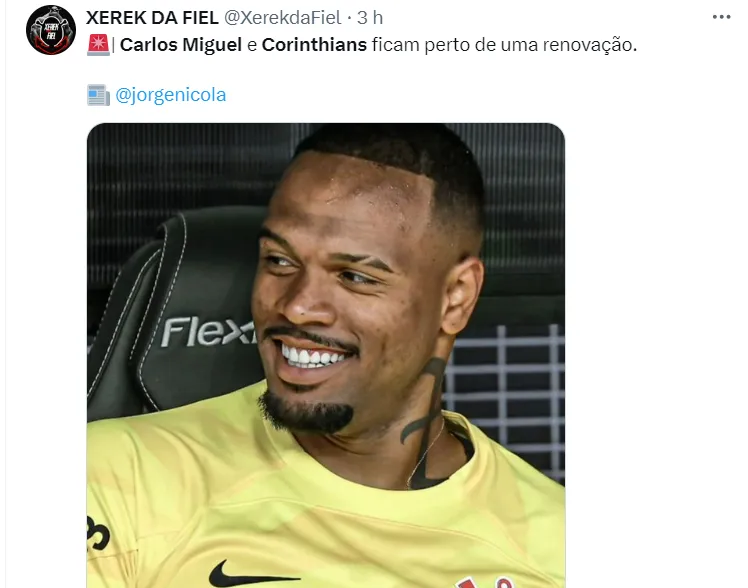Click the Nike swoosh on the yellow shirt
The height and width of the screenshot is (588, 748).
252,574
